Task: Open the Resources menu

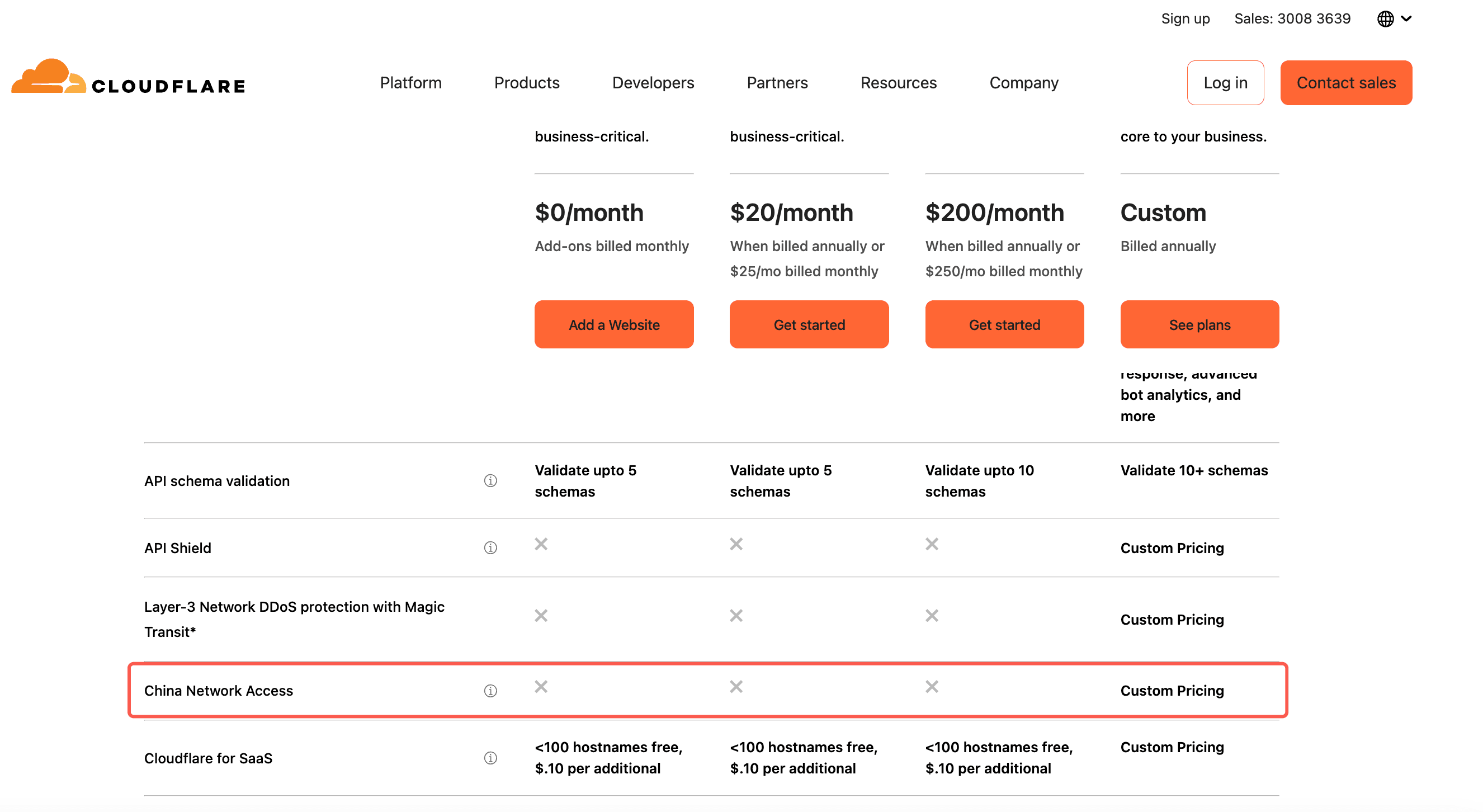Action: coord(898,83)
